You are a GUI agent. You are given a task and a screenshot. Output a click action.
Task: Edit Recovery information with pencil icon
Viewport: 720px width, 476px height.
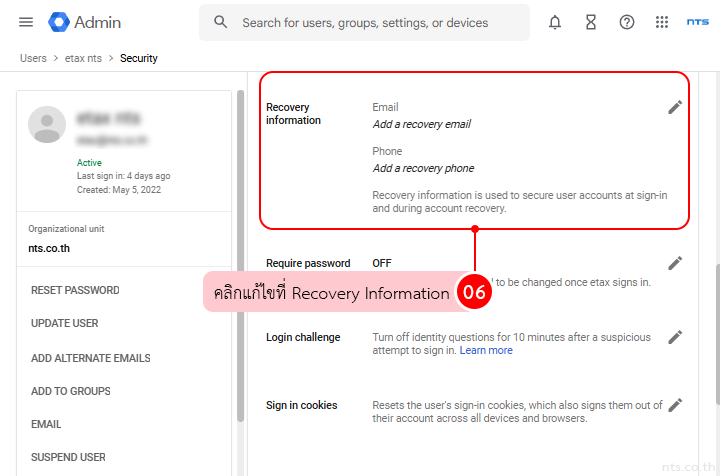(675, 107)
